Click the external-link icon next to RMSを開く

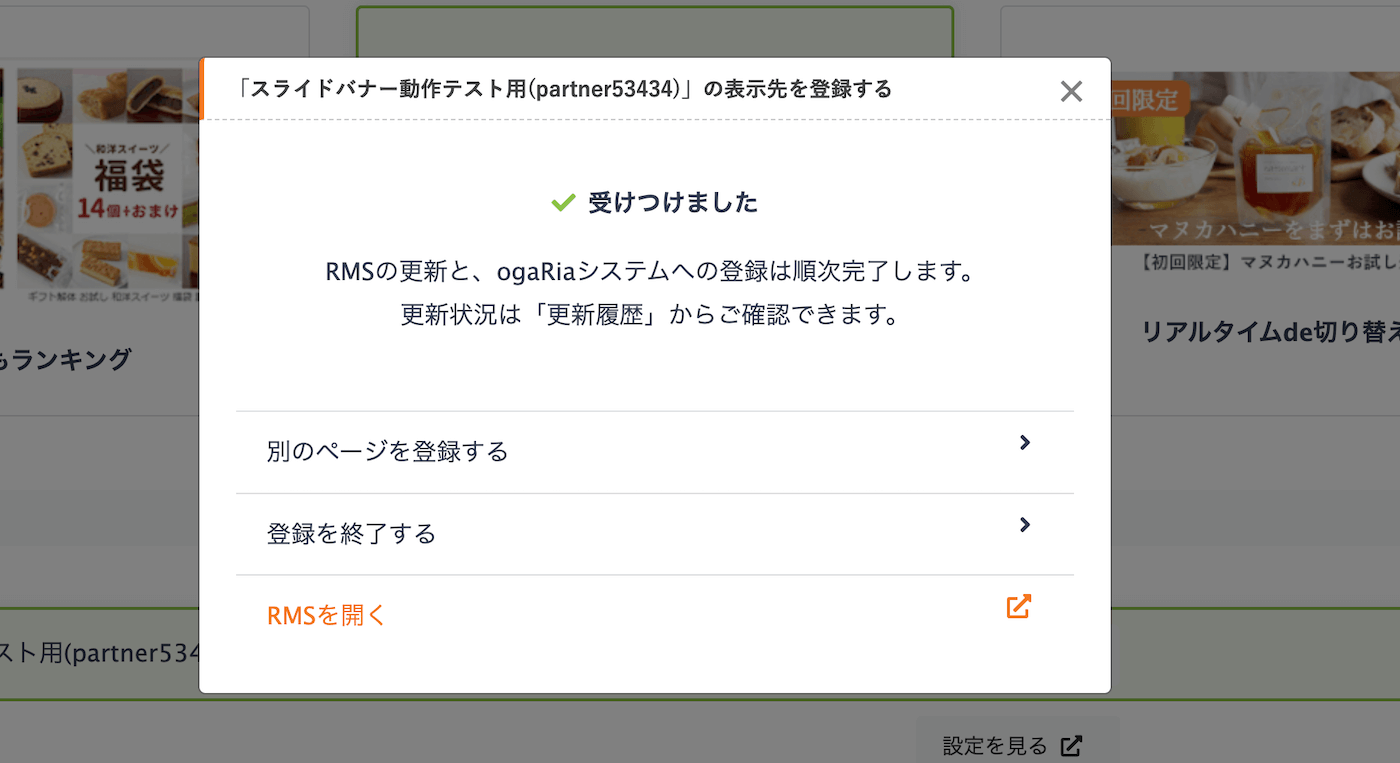(x=1018, y=607)
